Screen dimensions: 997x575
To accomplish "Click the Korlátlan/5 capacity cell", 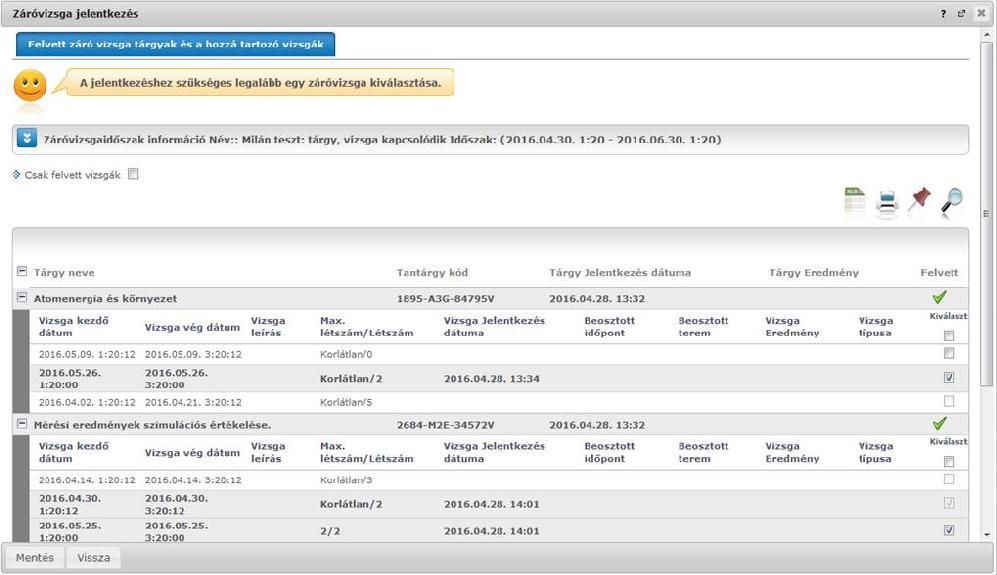I will 346,402.
